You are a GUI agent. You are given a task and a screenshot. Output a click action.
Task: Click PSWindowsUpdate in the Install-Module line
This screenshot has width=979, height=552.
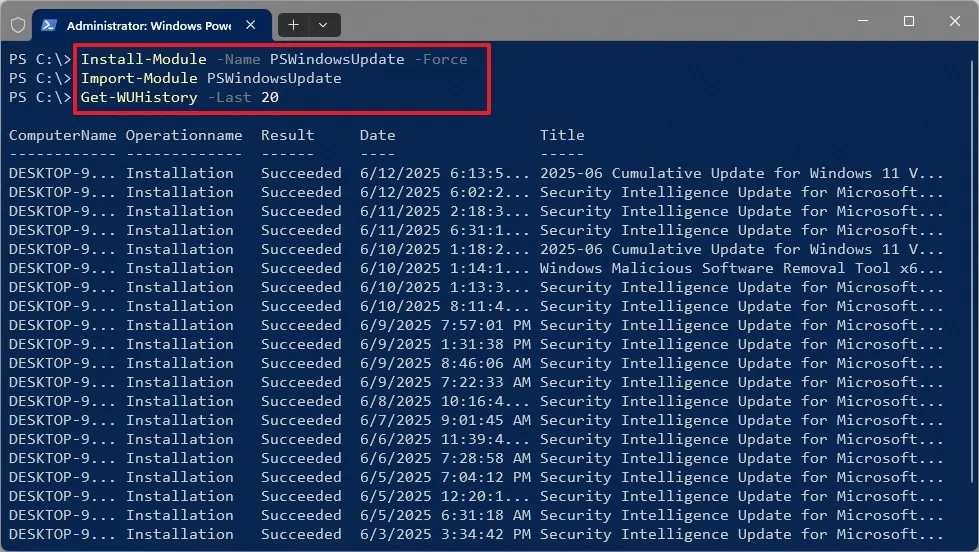click(x=337, y=59)
